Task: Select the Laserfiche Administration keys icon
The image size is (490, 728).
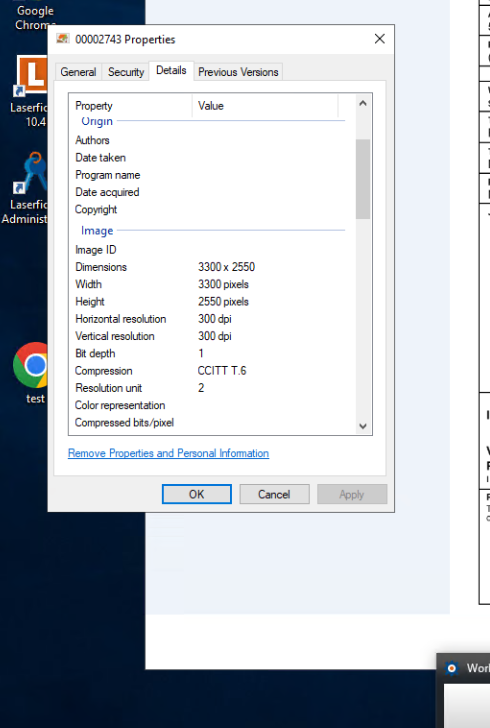Action: point(32,172)
